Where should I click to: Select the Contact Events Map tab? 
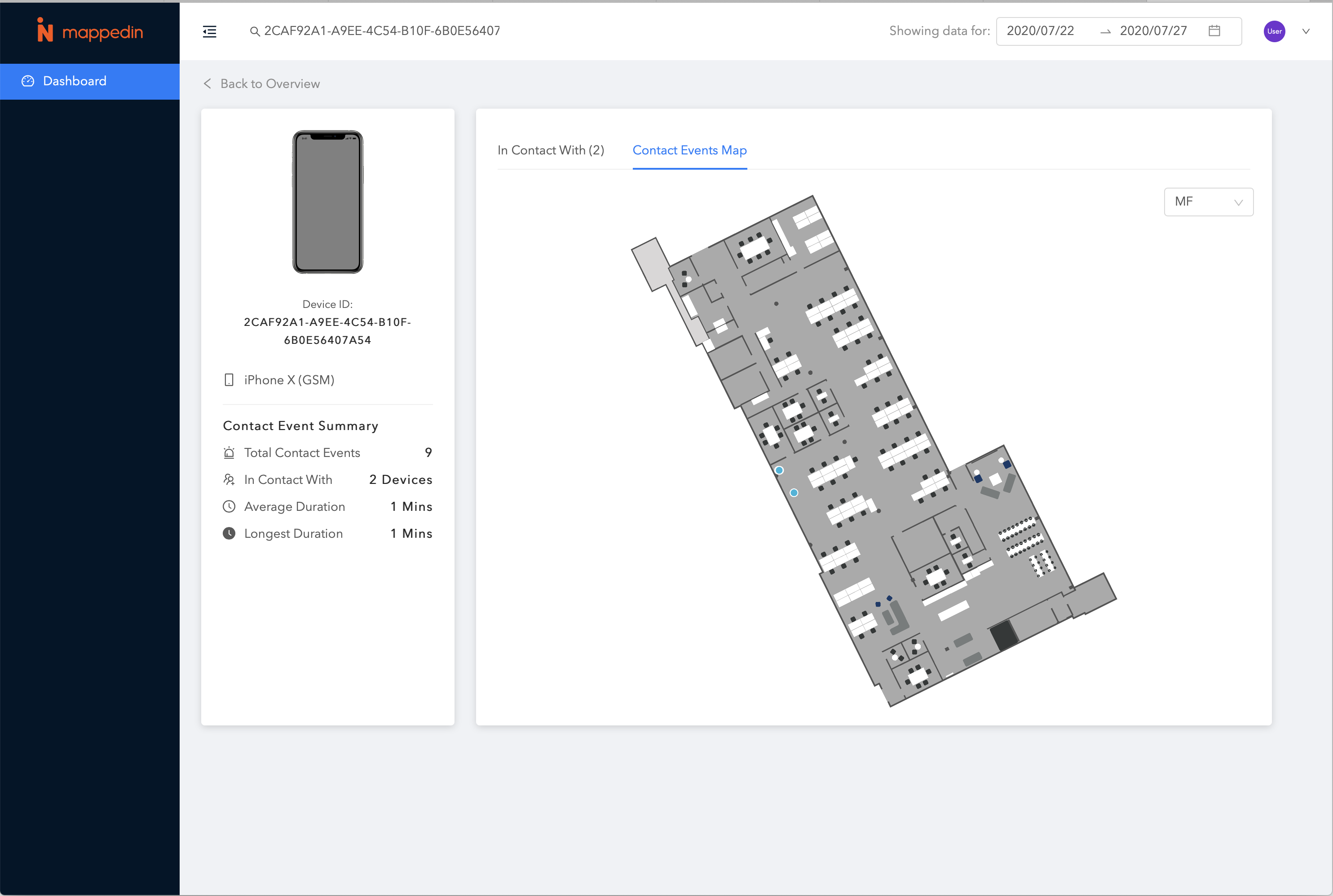pos(689,150)
